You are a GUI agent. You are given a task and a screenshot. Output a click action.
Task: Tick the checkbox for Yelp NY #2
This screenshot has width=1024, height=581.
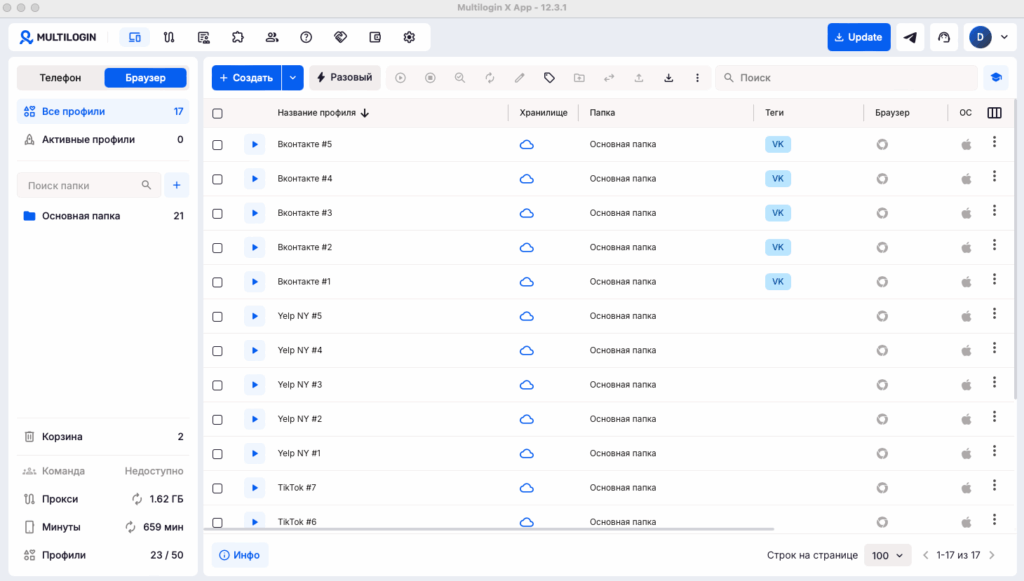tap(217, 420)
